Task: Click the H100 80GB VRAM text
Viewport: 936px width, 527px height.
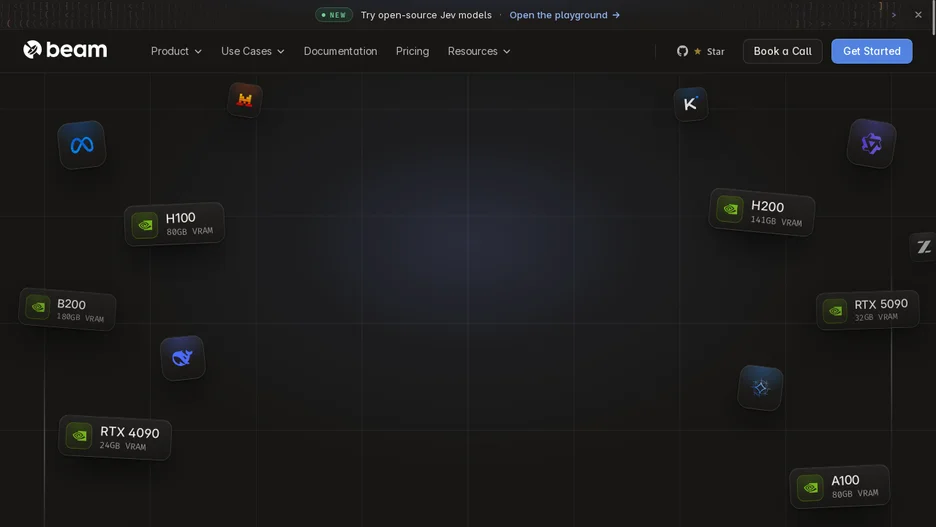Action: [x=189, y=224]
